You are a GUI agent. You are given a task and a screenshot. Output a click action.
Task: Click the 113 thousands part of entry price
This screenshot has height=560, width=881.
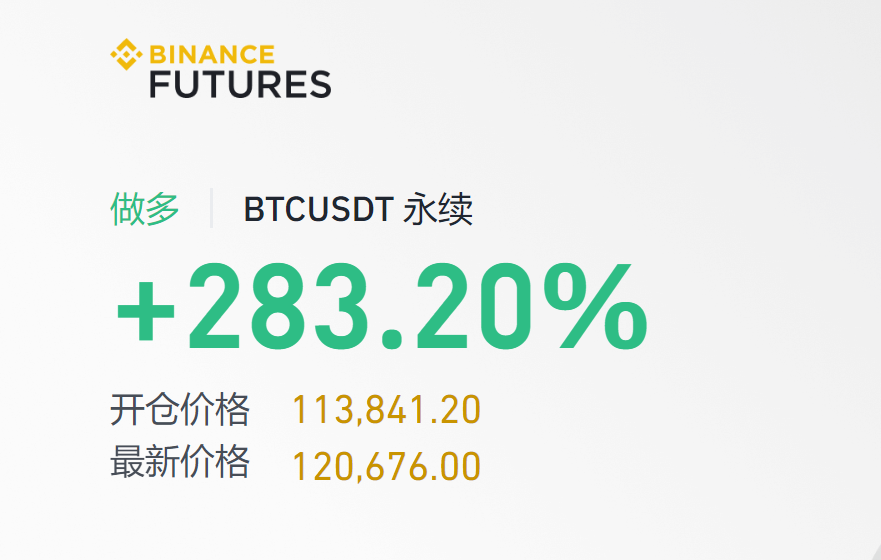(x=316, y=410)
